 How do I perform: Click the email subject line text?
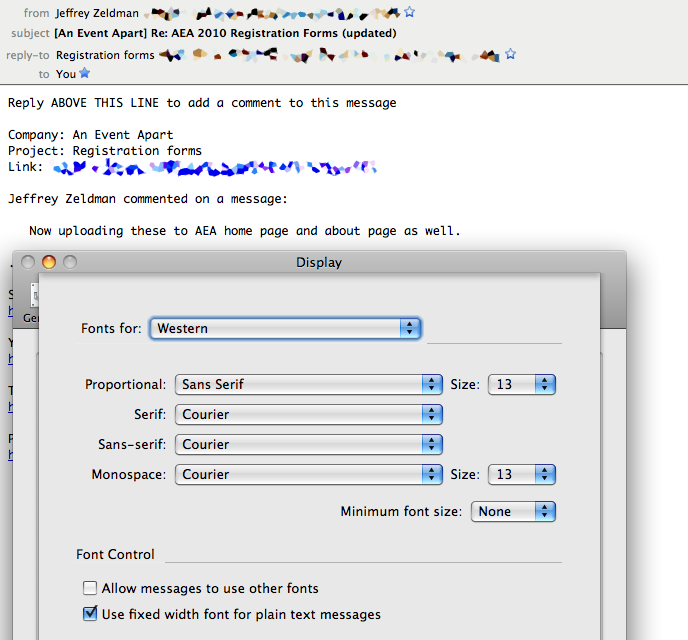pos(225,33)
